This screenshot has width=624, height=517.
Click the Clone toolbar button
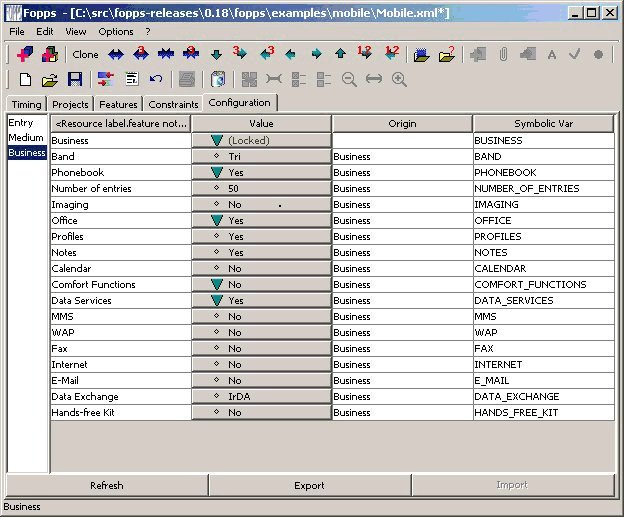[85, 54]
